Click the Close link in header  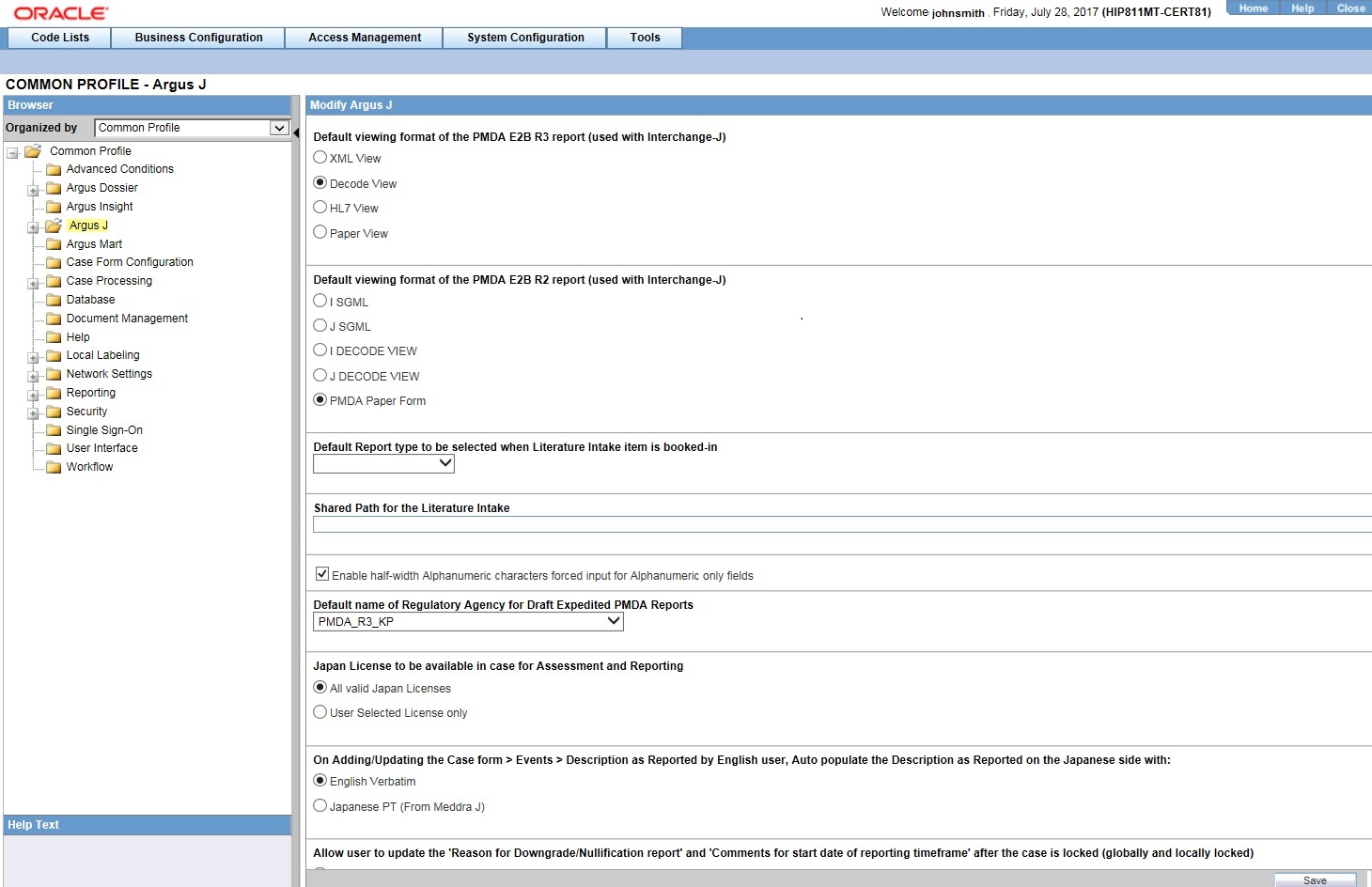tap(1350, 8)
